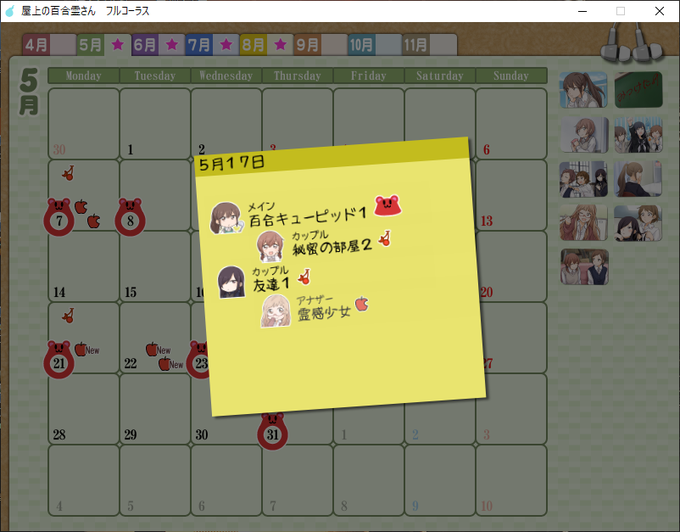Click the braided girl avatar beside 秘密の部屋2

271,246
